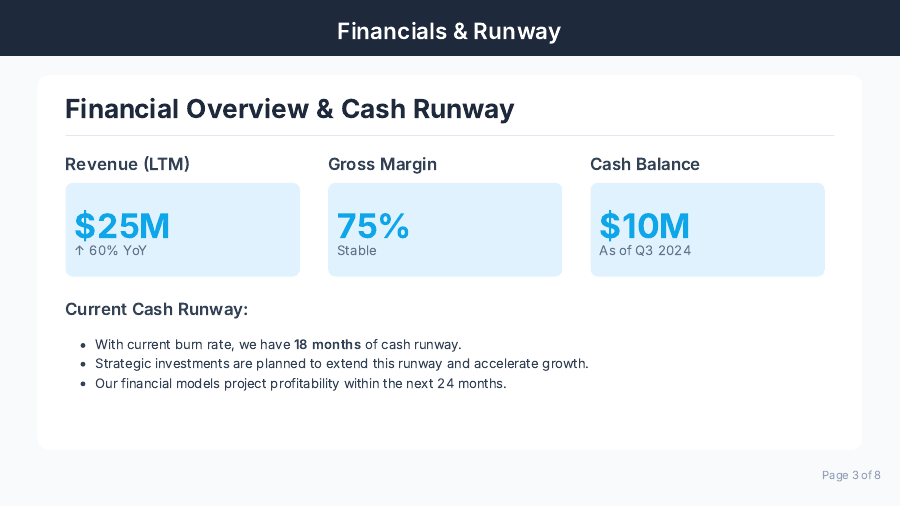
Task: Click the "Gross Margin" label
Action: click(x=382, y=164)
